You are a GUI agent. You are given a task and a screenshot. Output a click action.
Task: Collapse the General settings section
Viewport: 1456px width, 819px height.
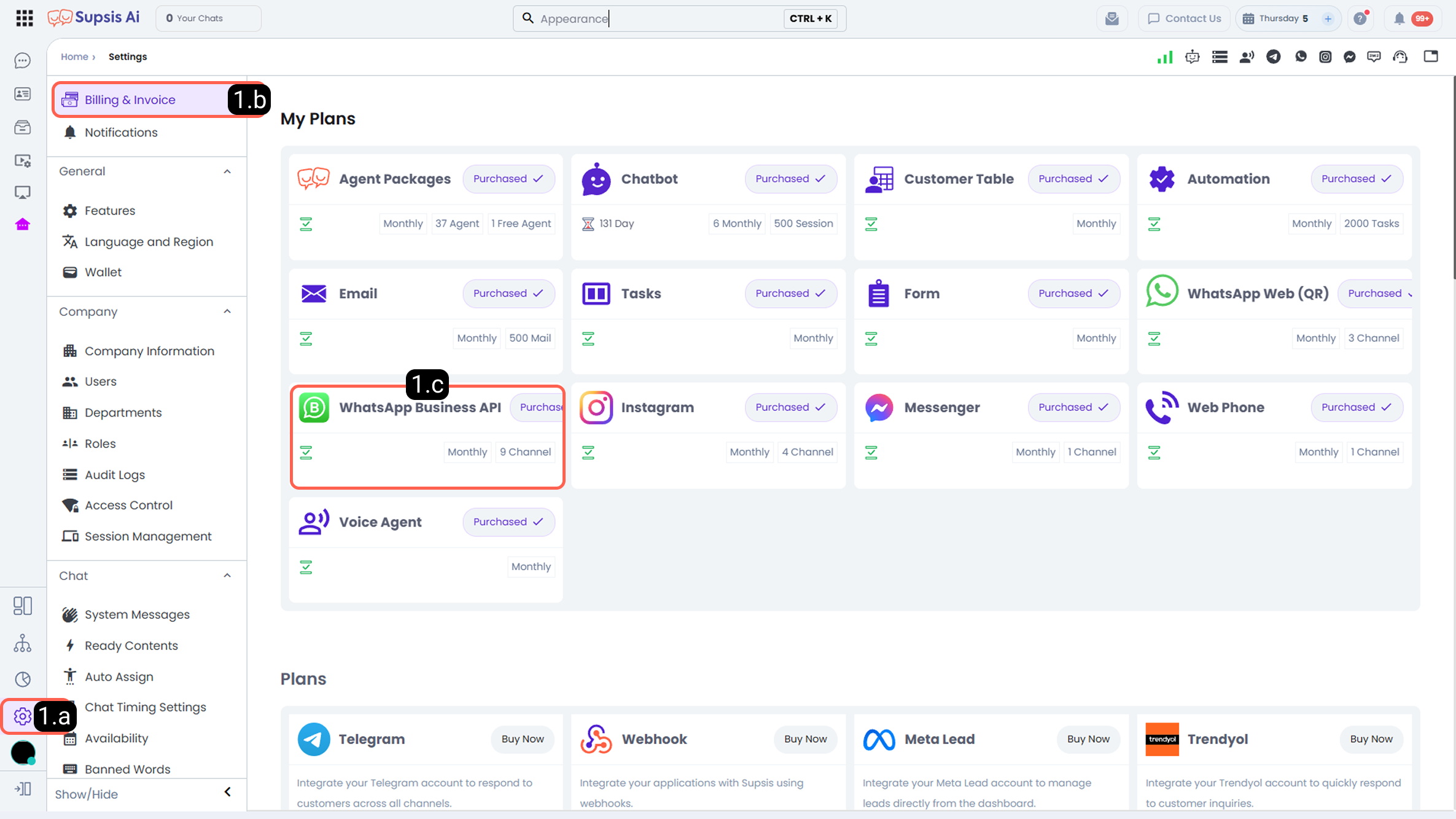pos(227,171)
